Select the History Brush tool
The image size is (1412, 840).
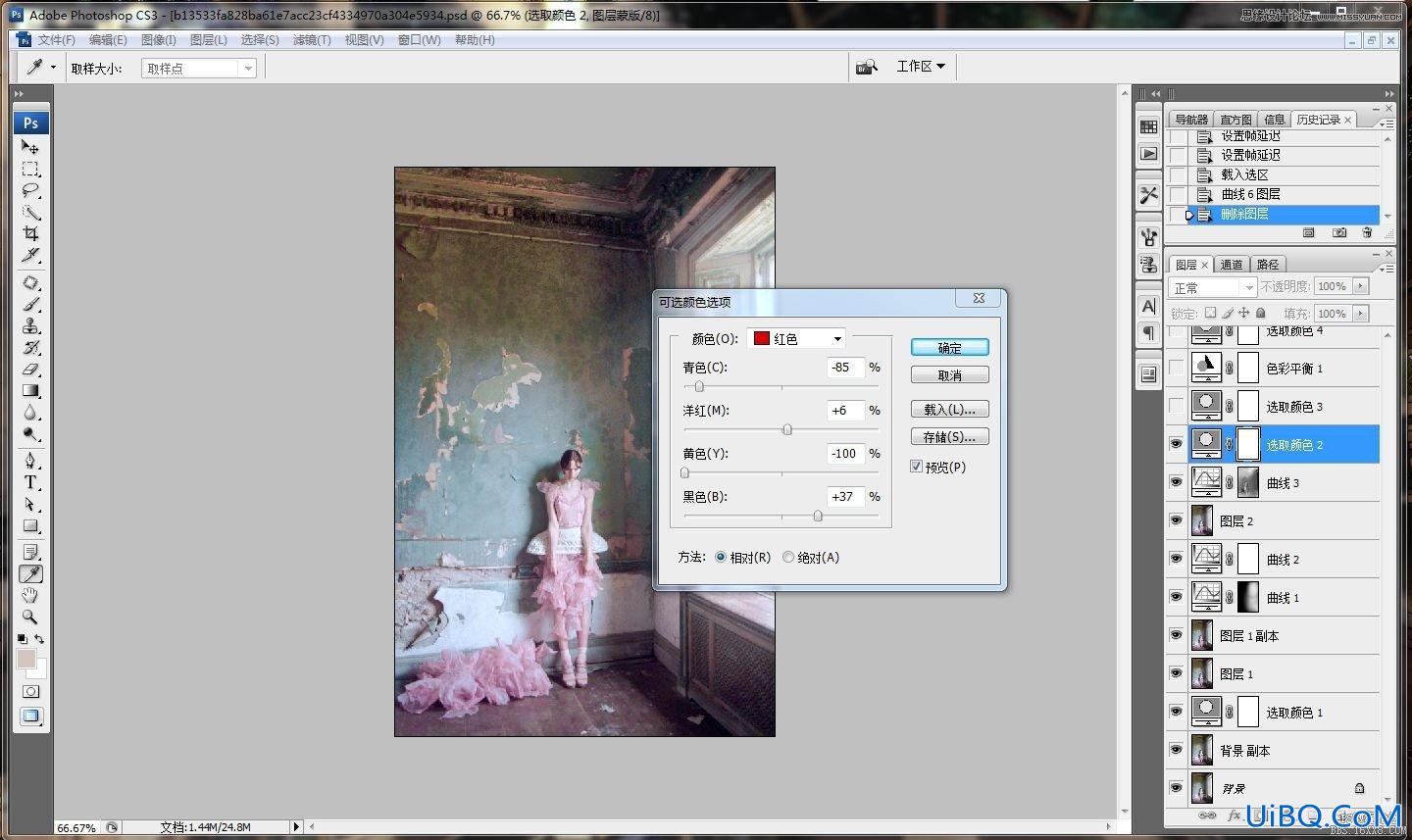pos(30,348)
